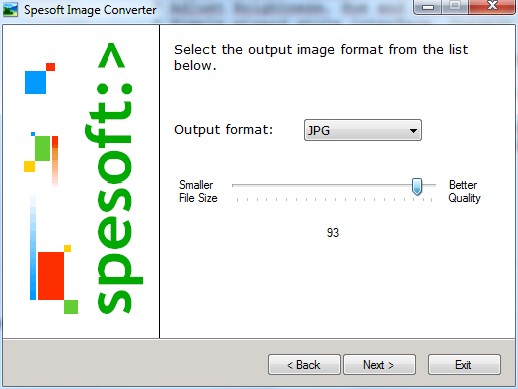Click the blue vertical gradient bar graphic
Image resolution: width=518 pixels, height=389 pixels.
33,248
